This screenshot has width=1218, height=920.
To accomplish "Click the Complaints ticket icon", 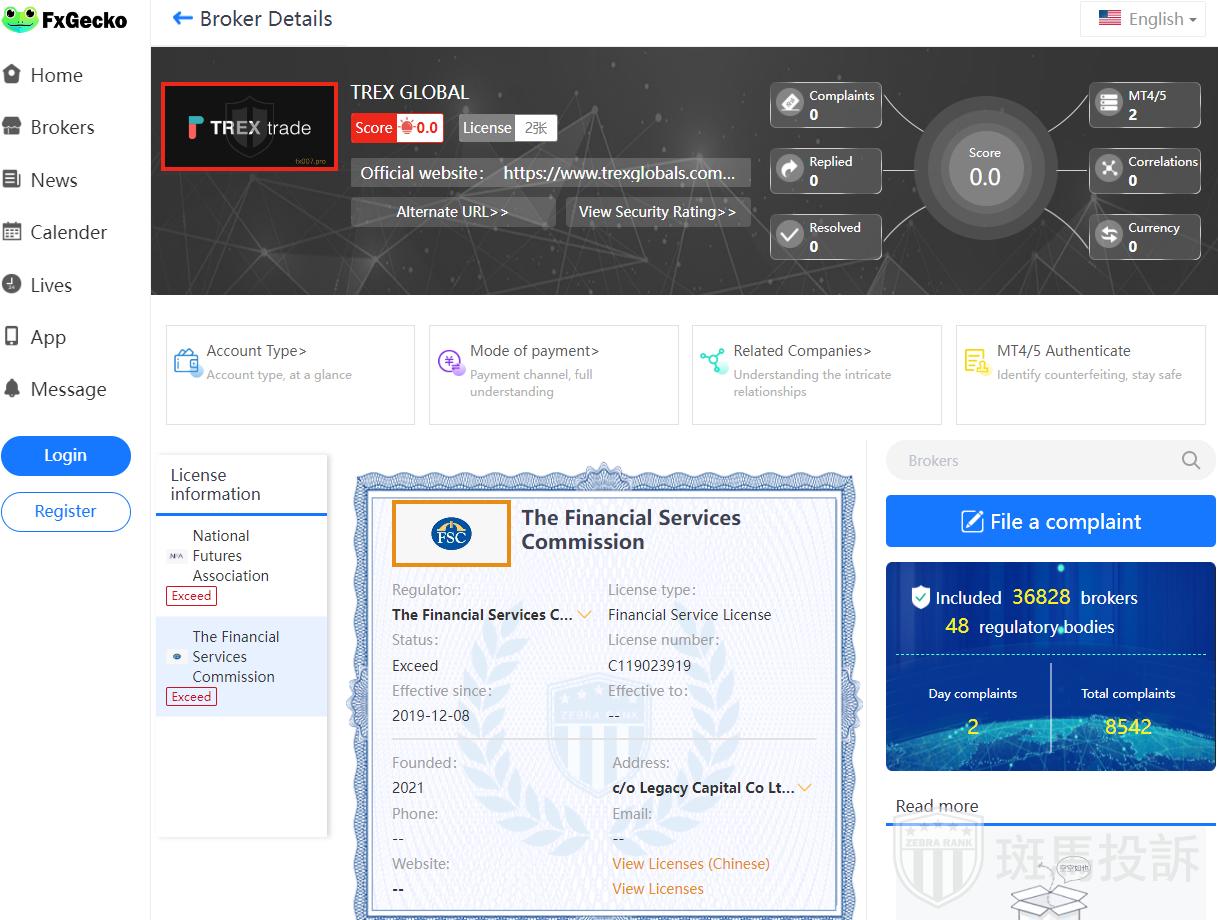I will [790, 104].
